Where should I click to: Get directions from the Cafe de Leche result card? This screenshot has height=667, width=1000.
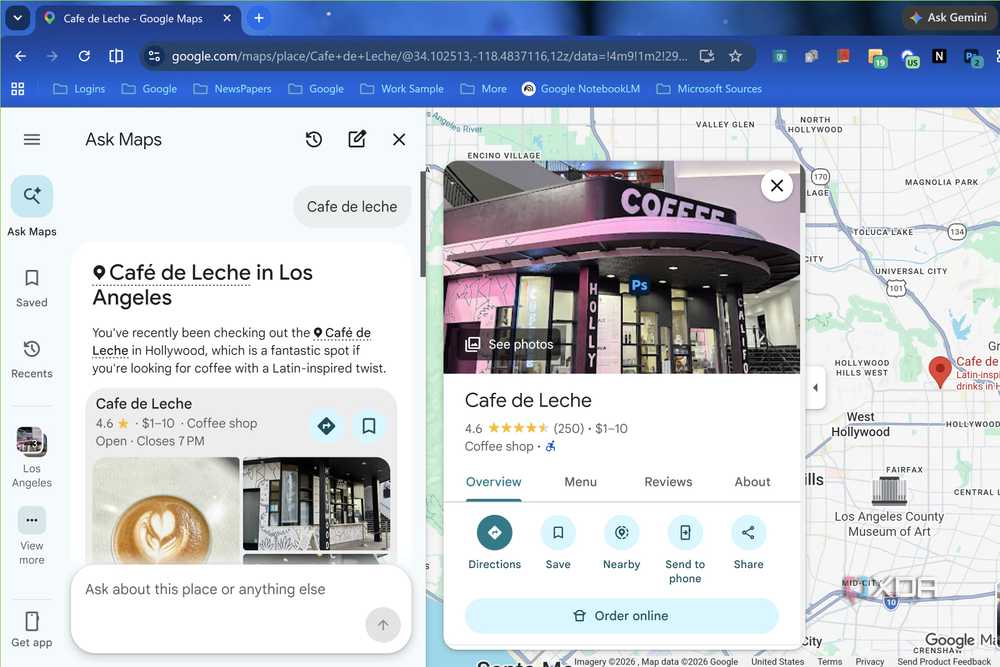coord(327,426)
